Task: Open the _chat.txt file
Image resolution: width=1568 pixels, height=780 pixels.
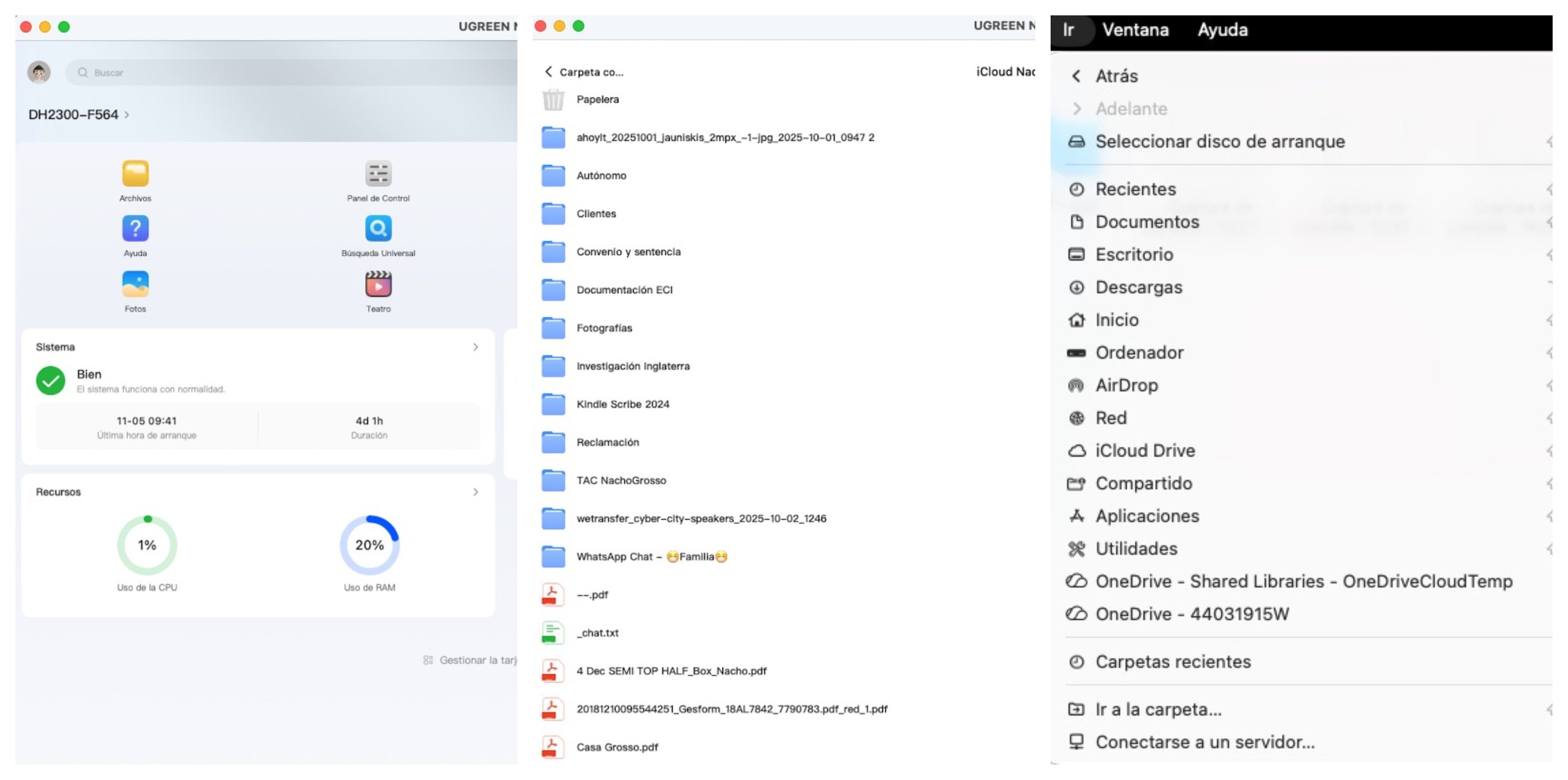Action: point(598,633)
